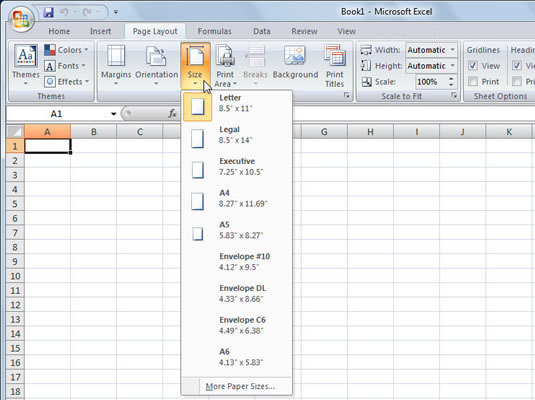Select column G header
The width and height of the screenshot is (535, 400).
click(324, 132)
